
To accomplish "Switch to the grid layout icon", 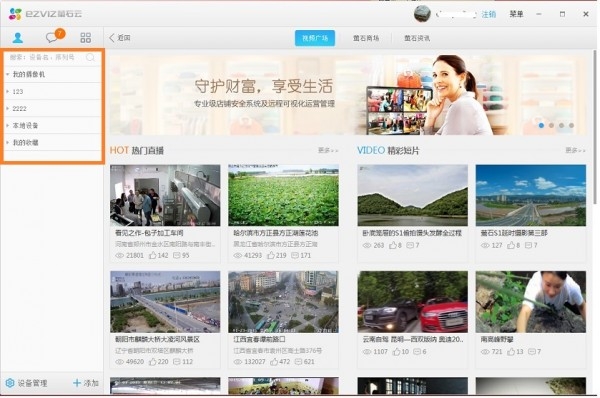I will (x=86, y=38).
